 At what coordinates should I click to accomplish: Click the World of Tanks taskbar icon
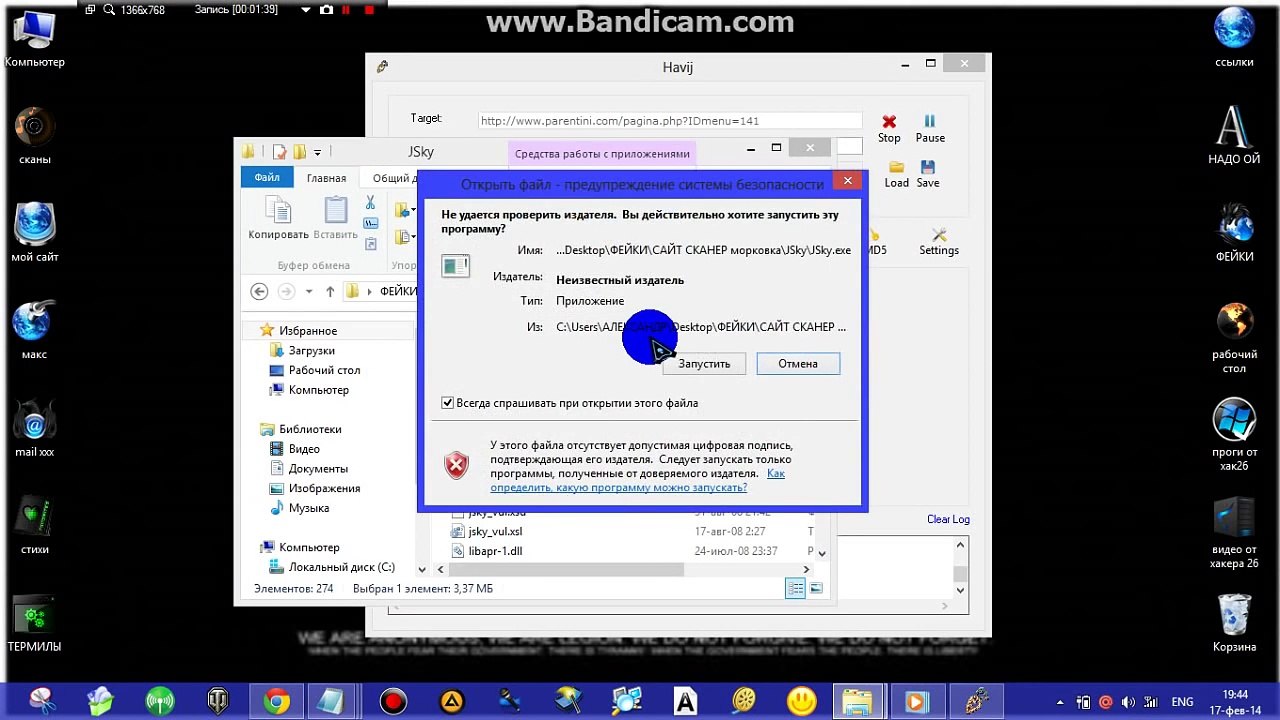218,702
